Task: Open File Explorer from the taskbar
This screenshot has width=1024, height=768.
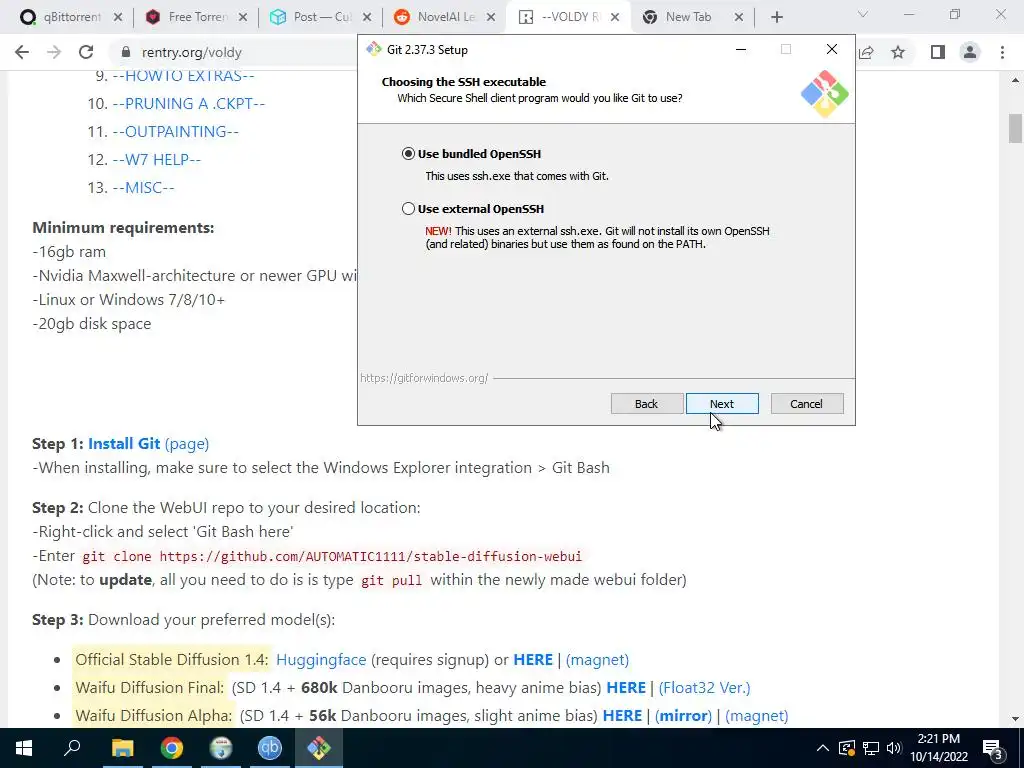Action: coord(122,748)
